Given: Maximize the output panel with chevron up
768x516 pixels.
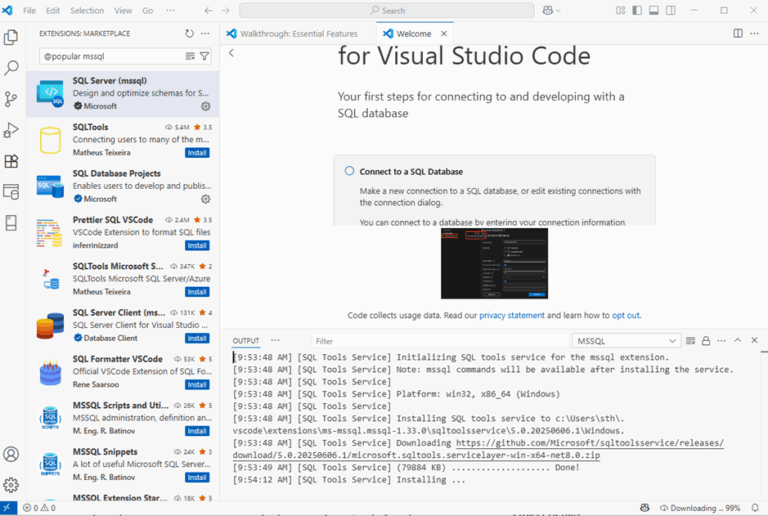Looking at the screenshot, I should (738, 341).
